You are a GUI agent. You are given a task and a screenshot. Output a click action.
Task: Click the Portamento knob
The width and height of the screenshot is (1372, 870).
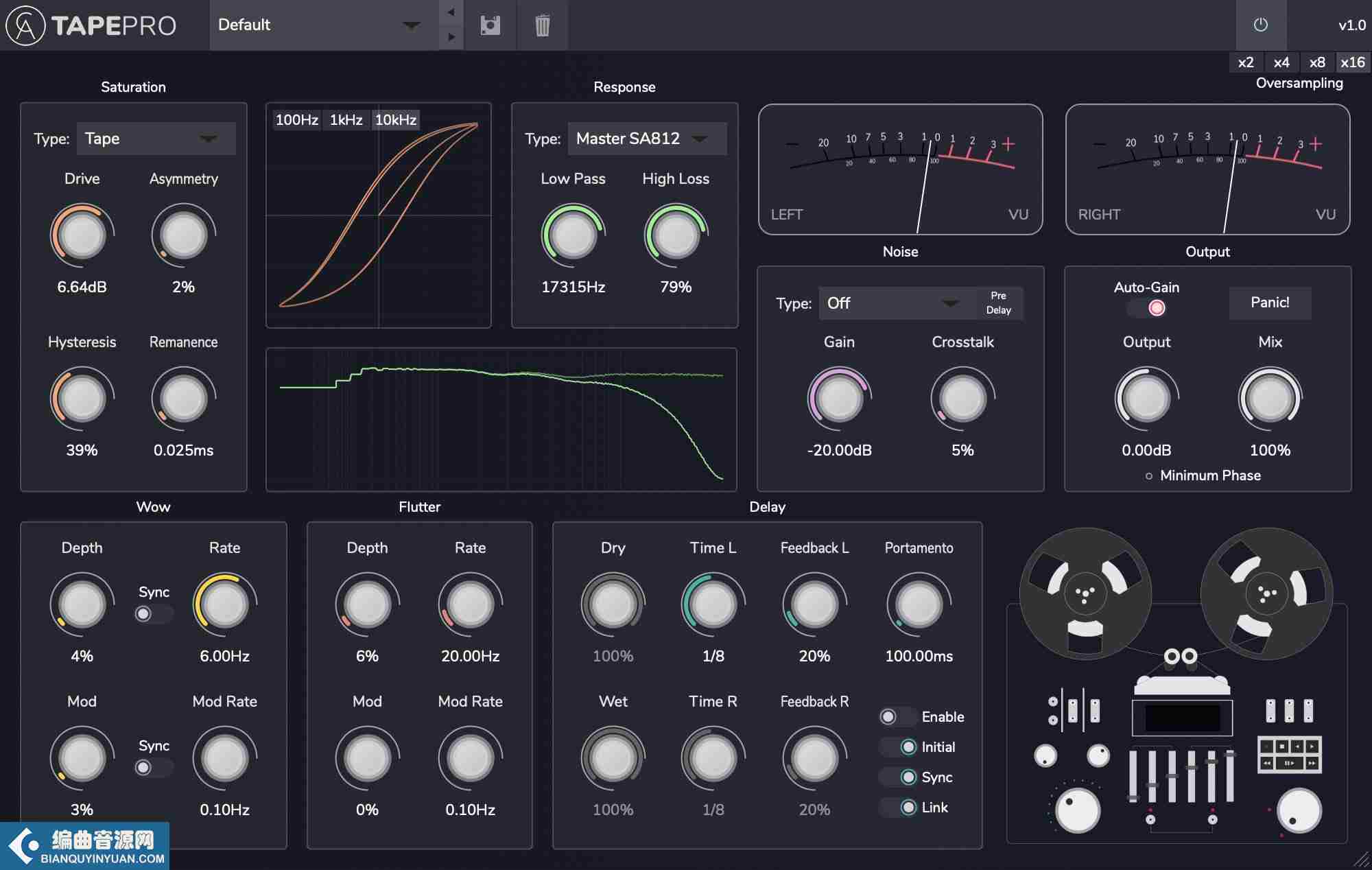click(919, 605)
